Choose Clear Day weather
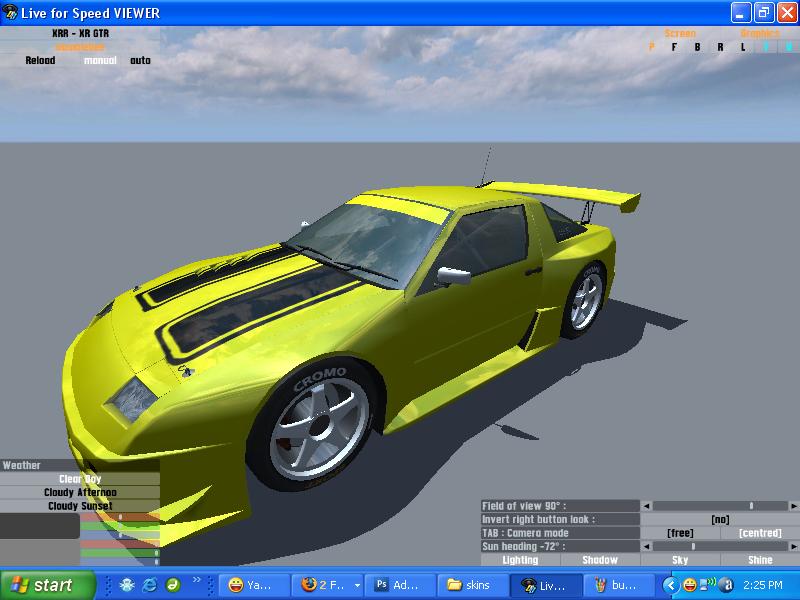This screenshot has height=600, width=800. (80, 479)
